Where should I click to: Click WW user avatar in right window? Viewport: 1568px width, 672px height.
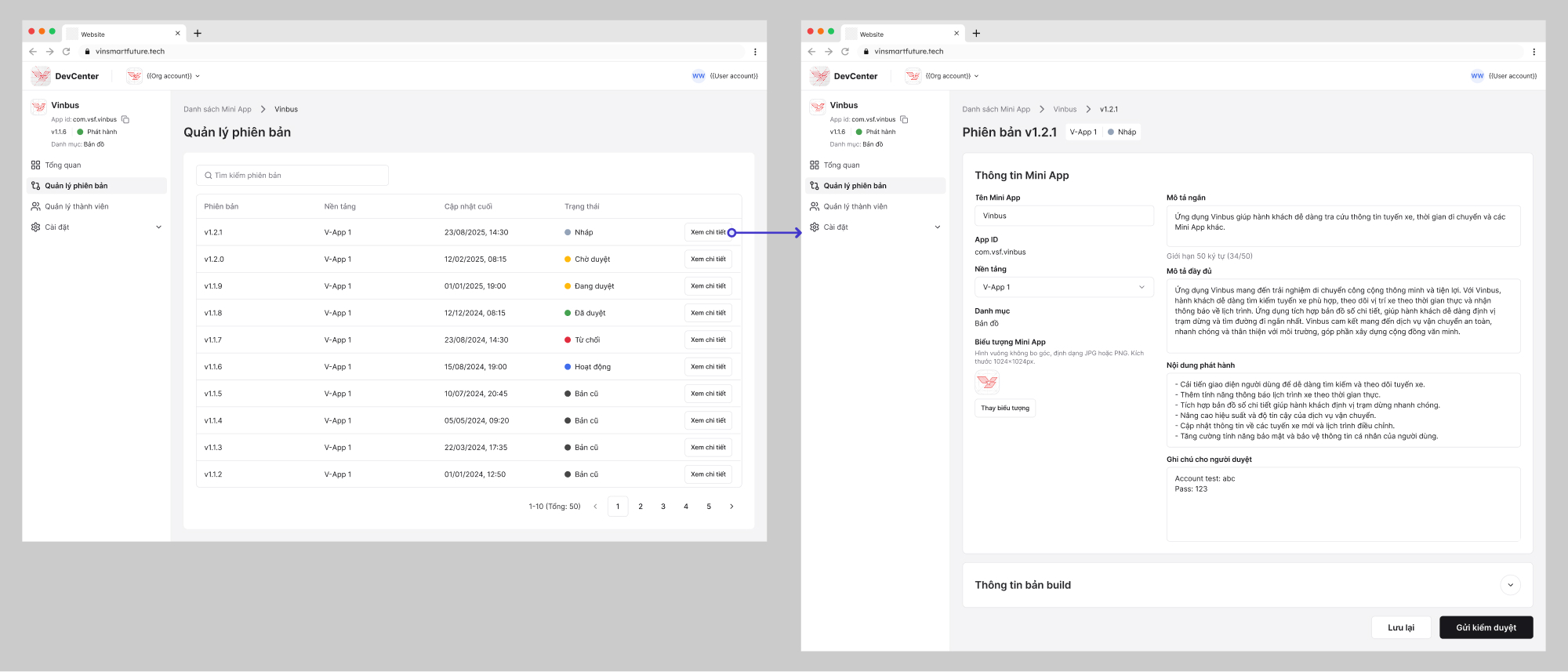pos(1477,76)
